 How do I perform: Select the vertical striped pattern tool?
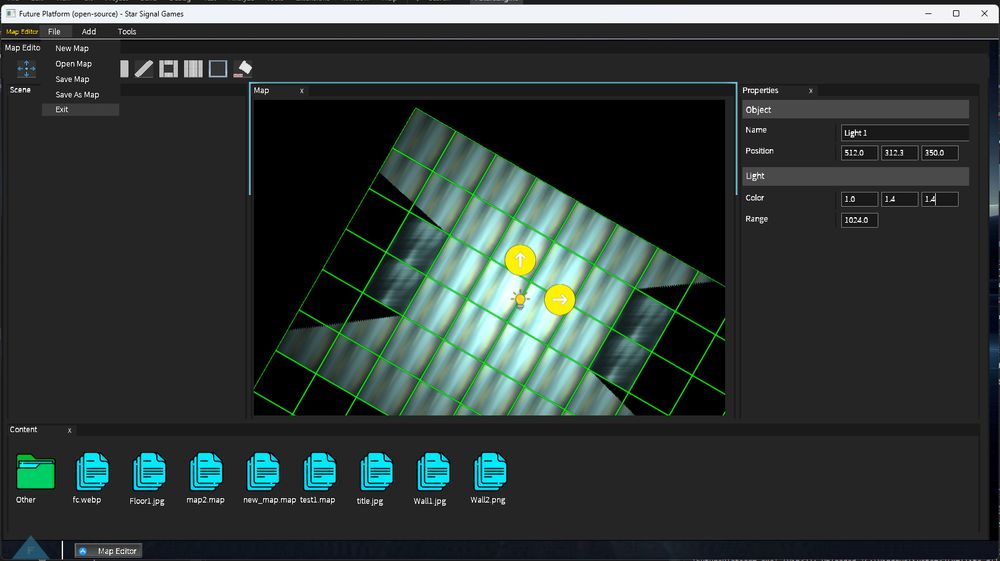(x=193, y=69)
